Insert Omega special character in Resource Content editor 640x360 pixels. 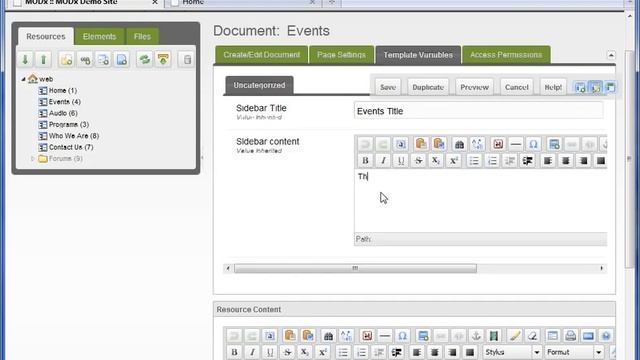point(402,336)
